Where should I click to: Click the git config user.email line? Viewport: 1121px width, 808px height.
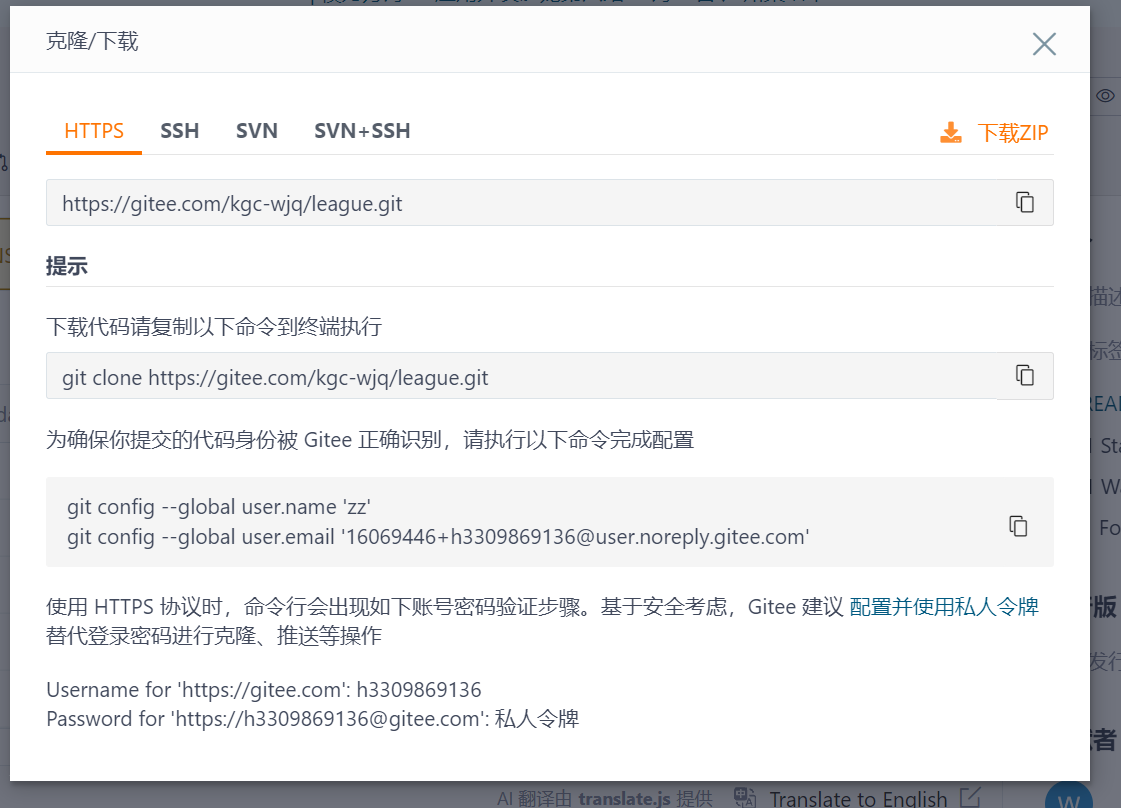[438, 537]
